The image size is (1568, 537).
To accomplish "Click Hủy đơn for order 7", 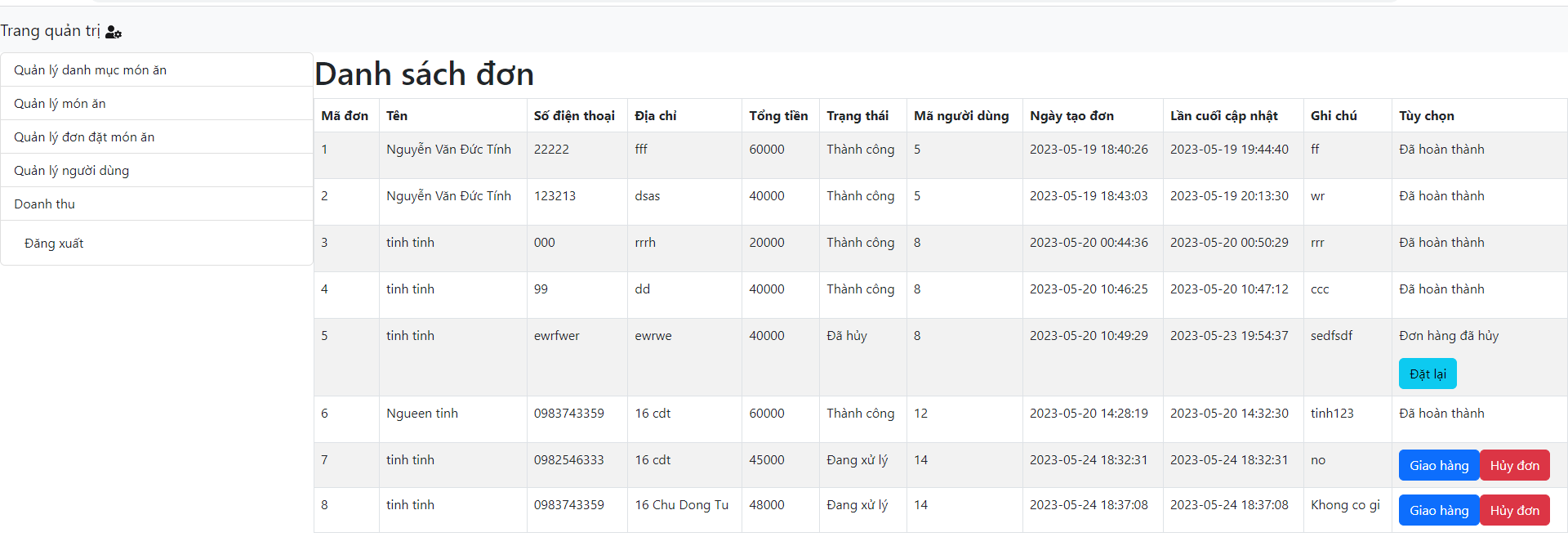I will [1515, 465].
